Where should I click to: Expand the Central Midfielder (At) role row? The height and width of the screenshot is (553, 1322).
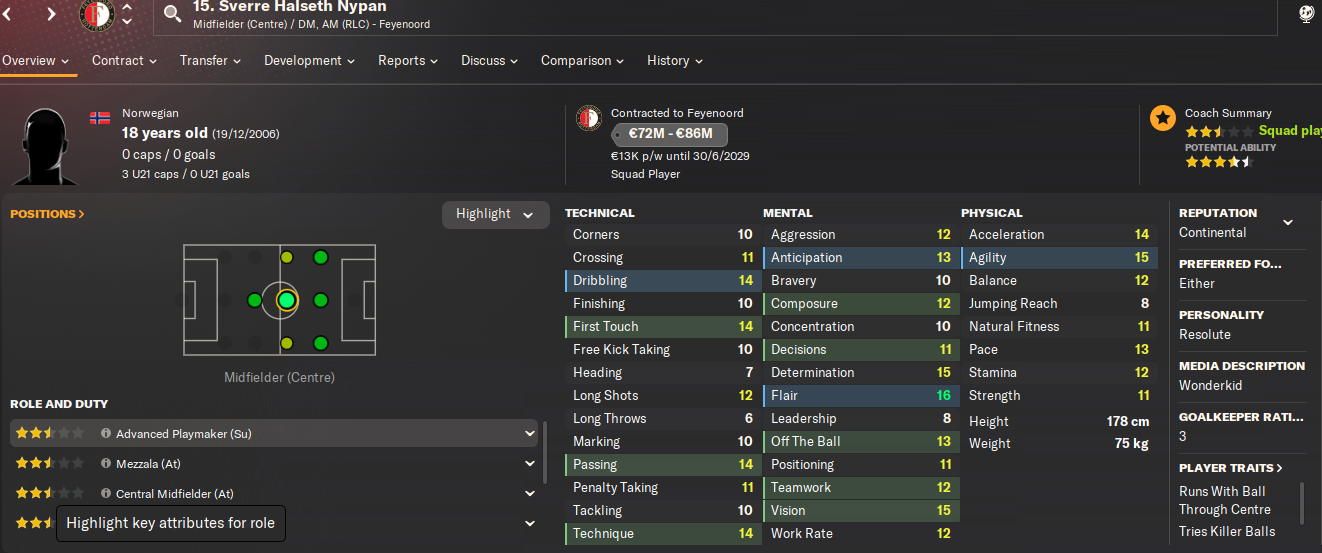click(x=530, y=494)
